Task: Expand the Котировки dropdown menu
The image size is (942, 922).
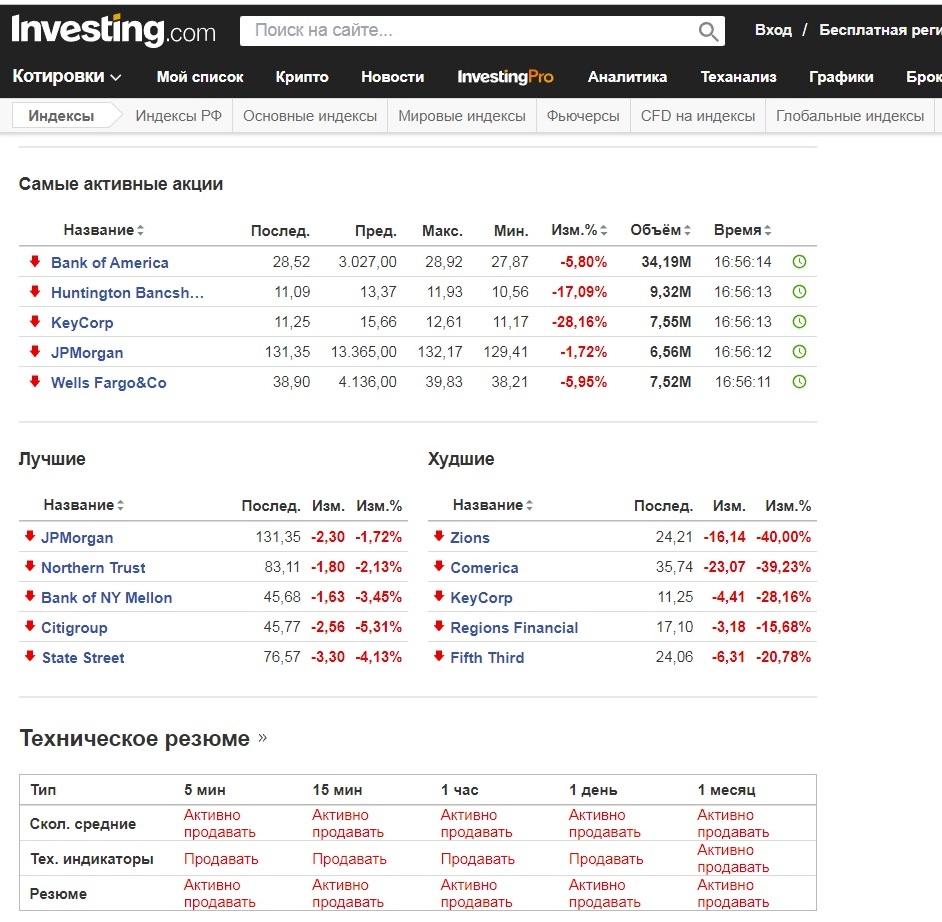Action: point(67,76)
